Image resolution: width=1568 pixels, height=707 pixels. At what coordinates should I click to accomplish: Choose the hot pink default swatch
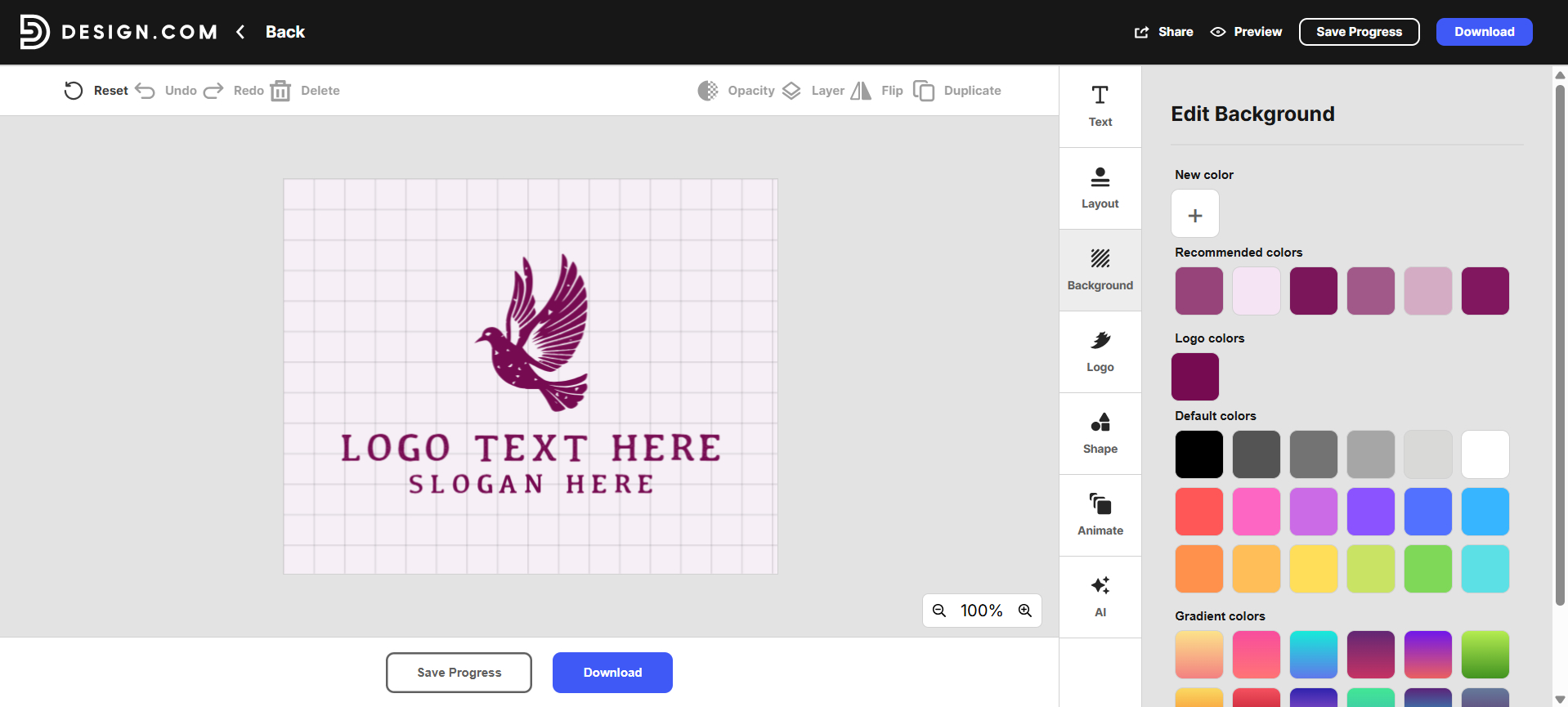coord(1257,512)
